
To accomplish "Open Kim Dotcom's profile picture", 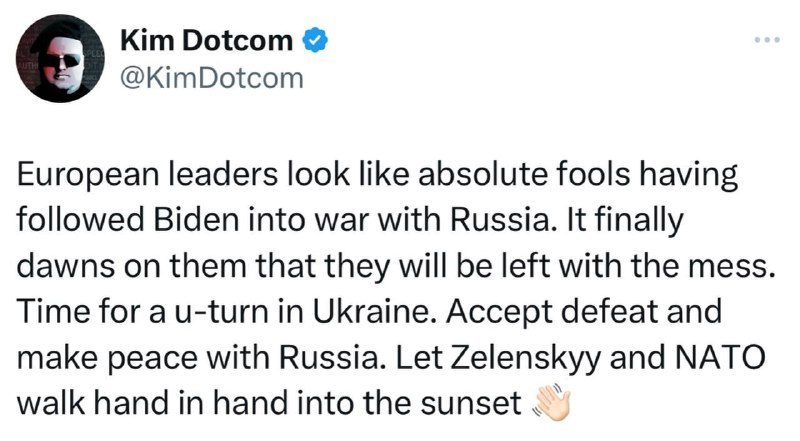I will pos(66,61).
